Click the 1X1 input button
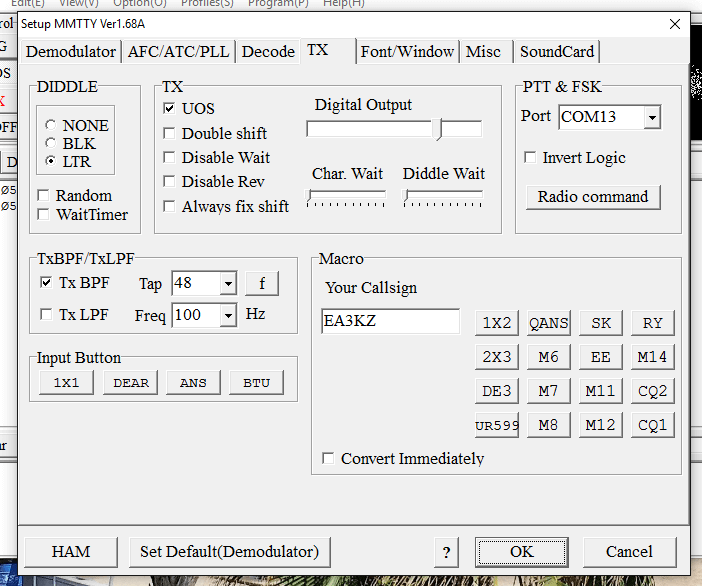 coord(66,383)
